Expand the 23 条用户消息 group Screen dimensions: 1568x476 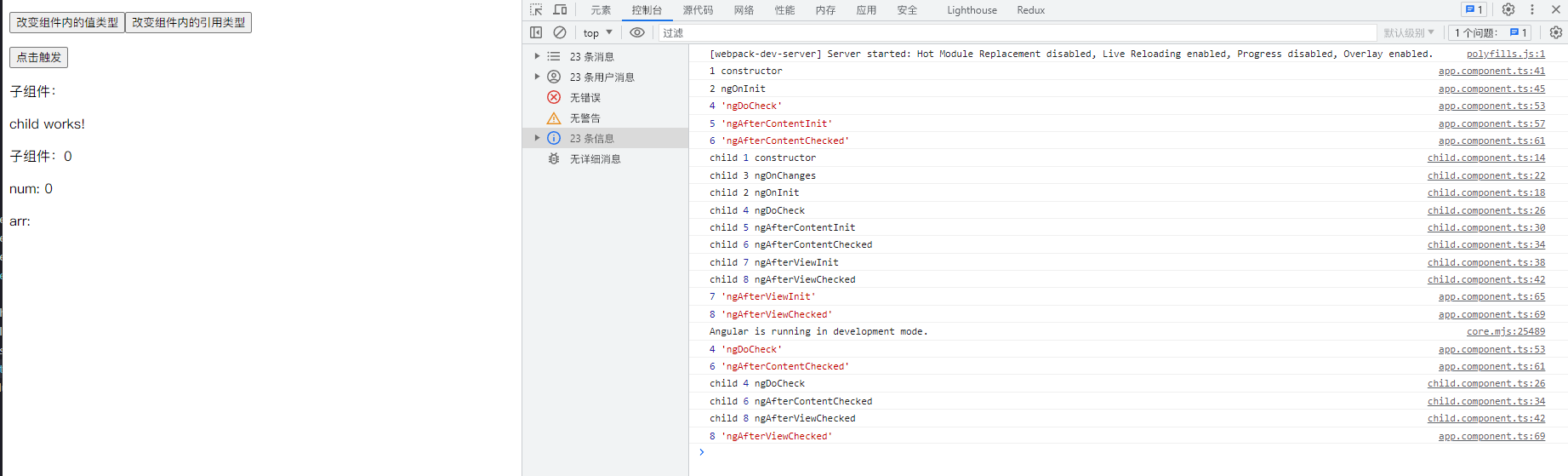coord(537,77)
